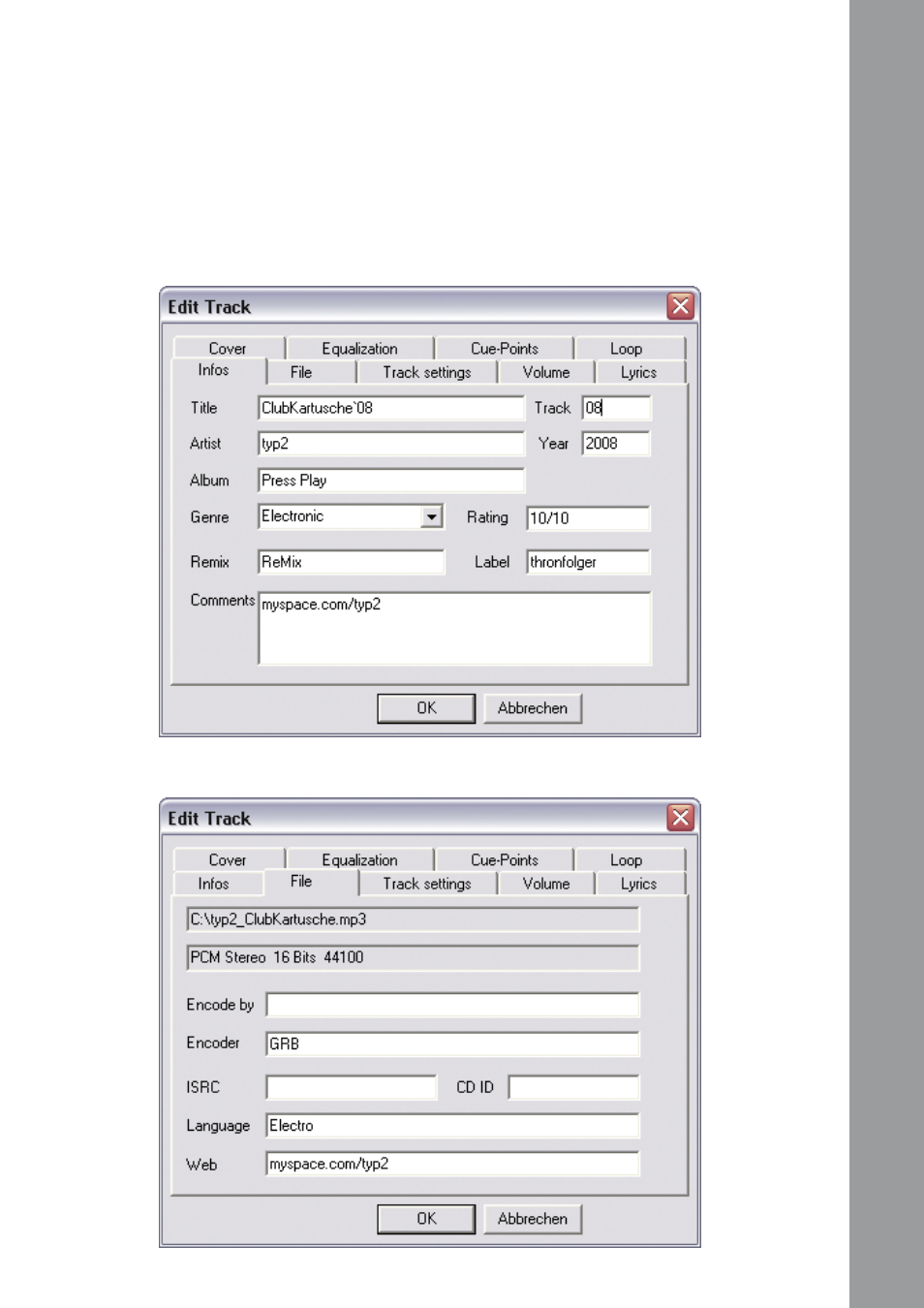Image resolution: width=924 pixels, height=1308 pixels.
Task: Open the Lyrics tab in upper dialog
Action: pyautogui.click(x=639, y=373)
